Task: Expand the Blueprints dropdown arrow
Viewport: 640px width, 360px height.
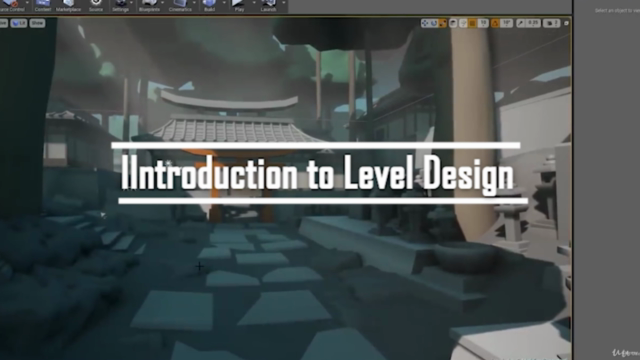Action: click(x=162, y=3)
